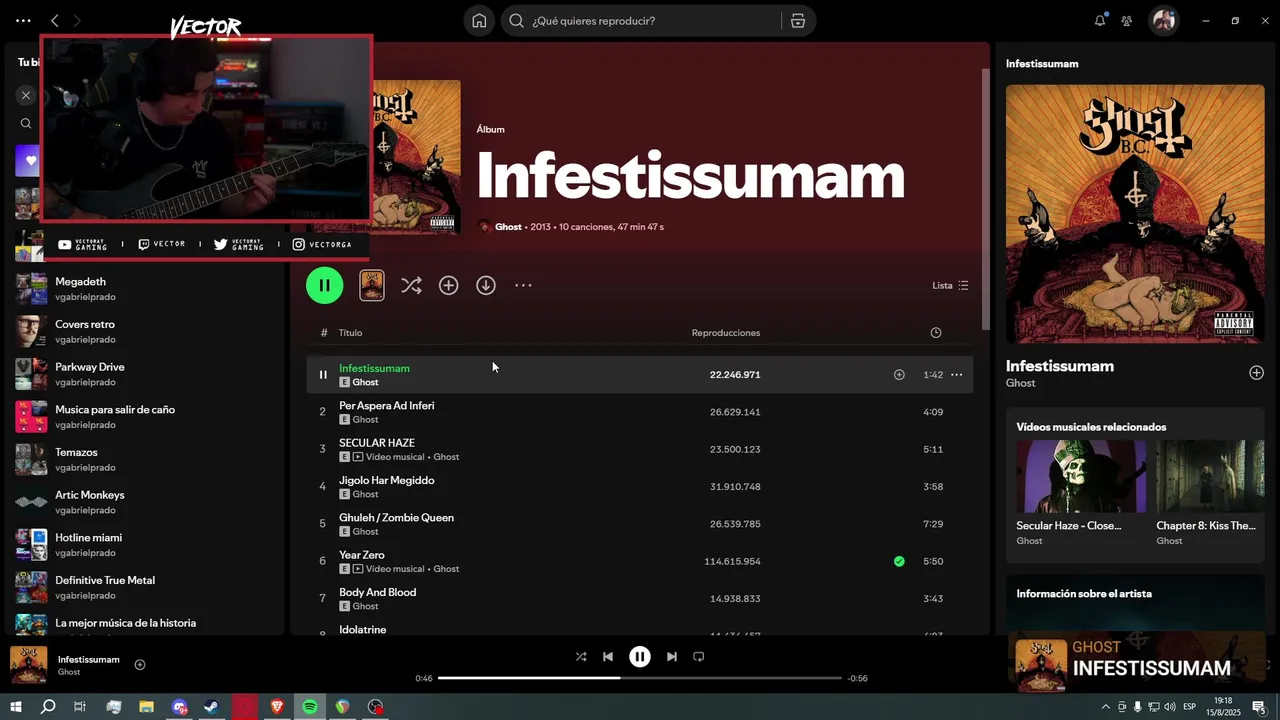This screenshot has width=1280, height=720.
Task: Add album to library plus icon
Action: (448, 285)
